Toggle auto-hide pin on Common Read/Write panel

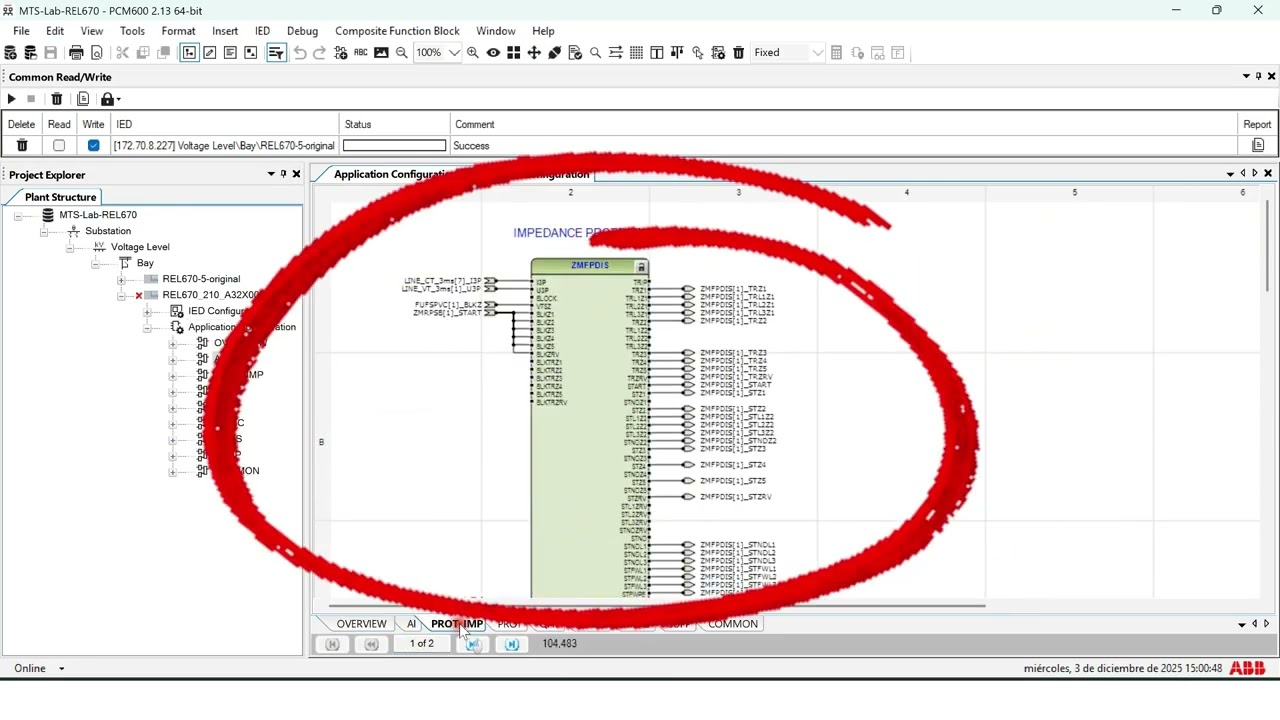coord(1258,76)
